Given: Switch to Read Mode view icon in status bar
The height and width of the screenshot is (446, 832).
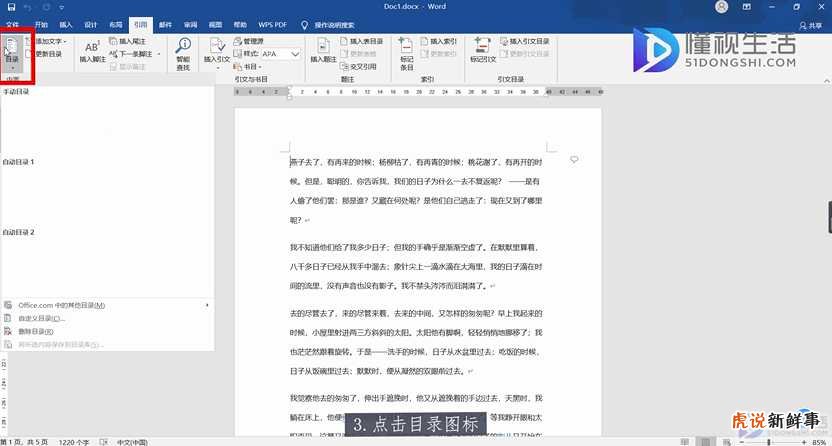Looking at the screenshot, I should pyautogui.click(x=685, y=442).
